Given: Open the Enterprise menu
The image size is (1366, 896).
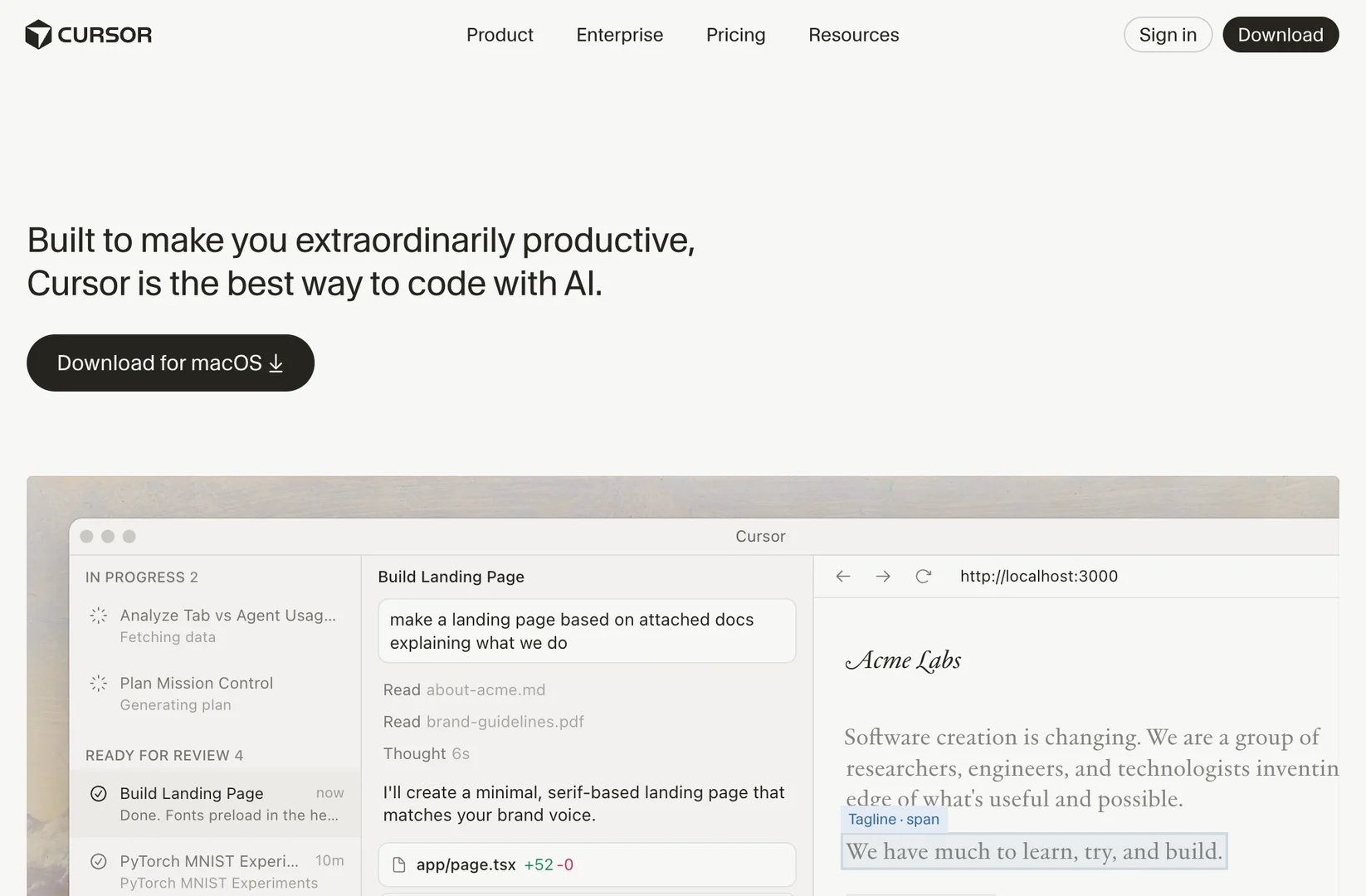Looking at the screenshot, I should (x=619, y=35).
